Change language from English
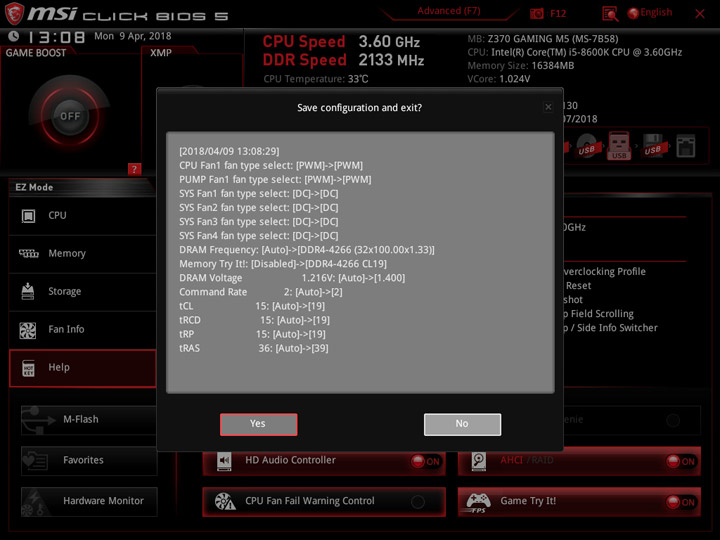 (650, 13)
